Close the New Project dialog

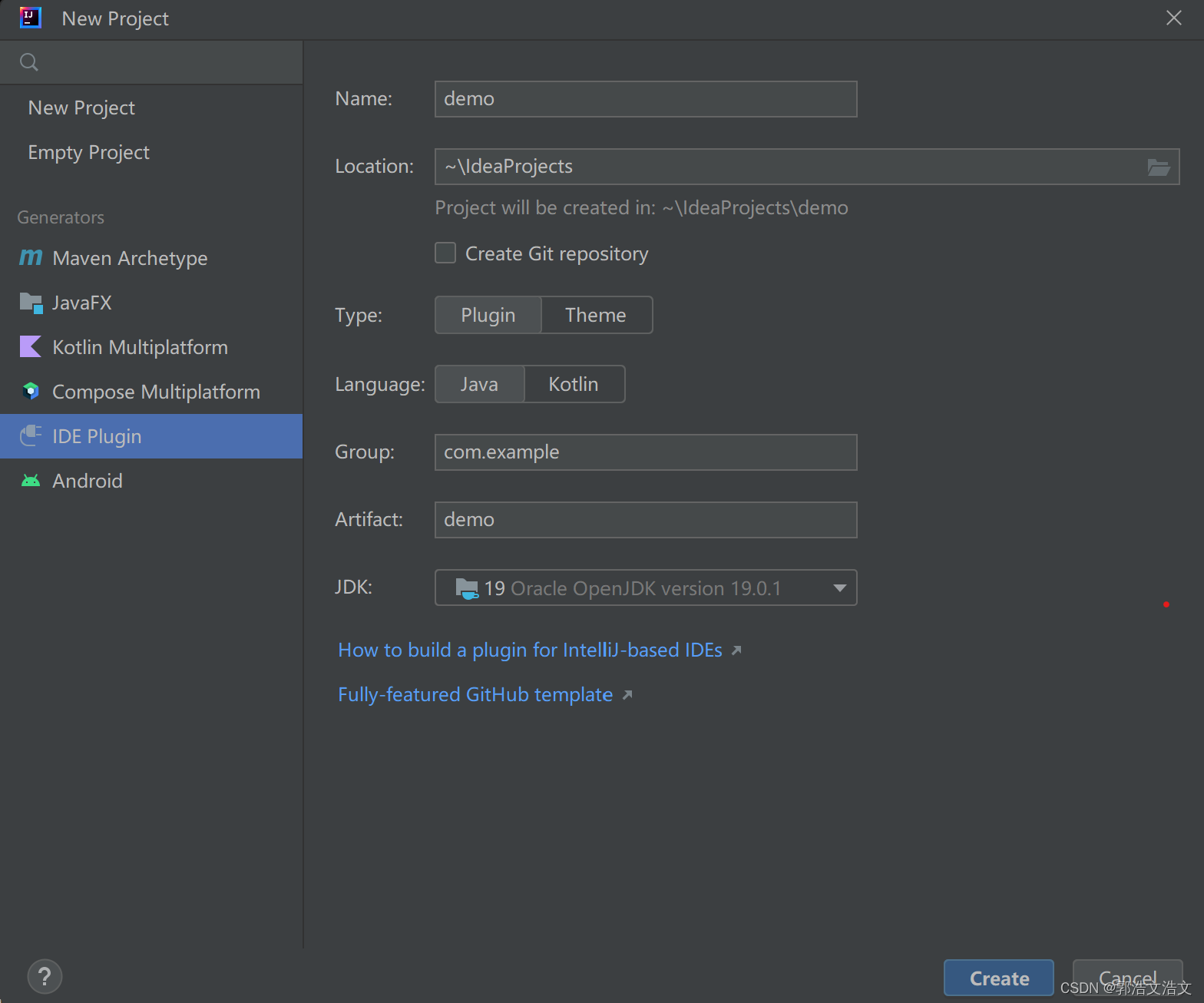pyautogui.click(x=1173, y=18)
